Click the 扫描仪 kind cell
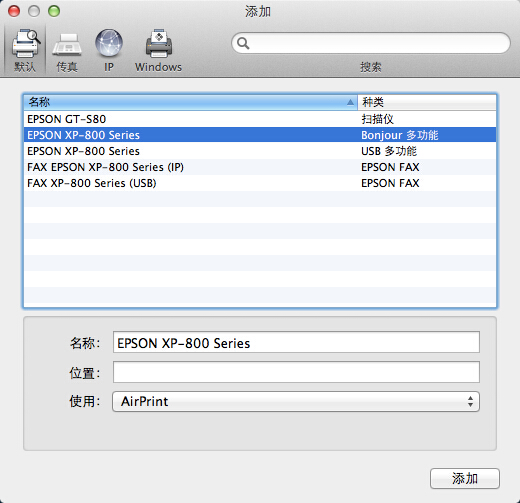 point(377,119)
